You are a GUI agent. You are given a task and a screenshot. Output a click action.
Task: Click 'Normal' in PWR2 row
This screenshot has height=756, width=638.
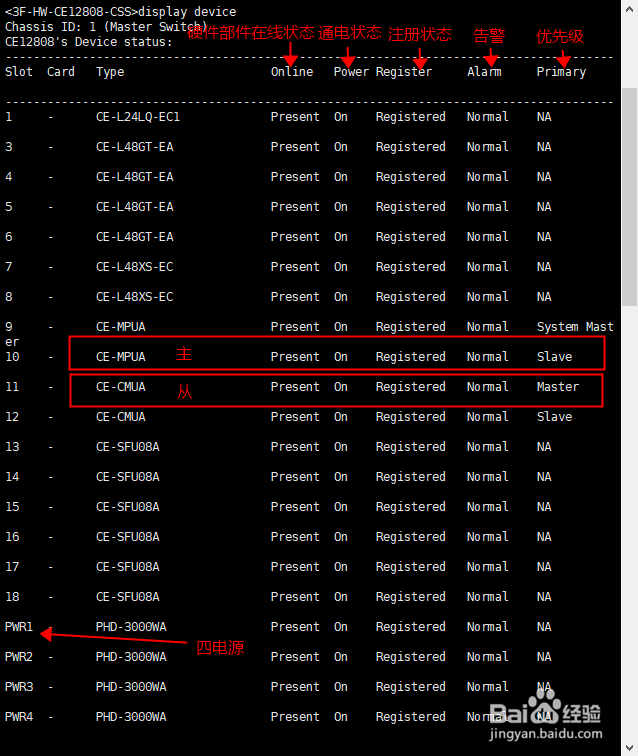click(x=488, y=656)
